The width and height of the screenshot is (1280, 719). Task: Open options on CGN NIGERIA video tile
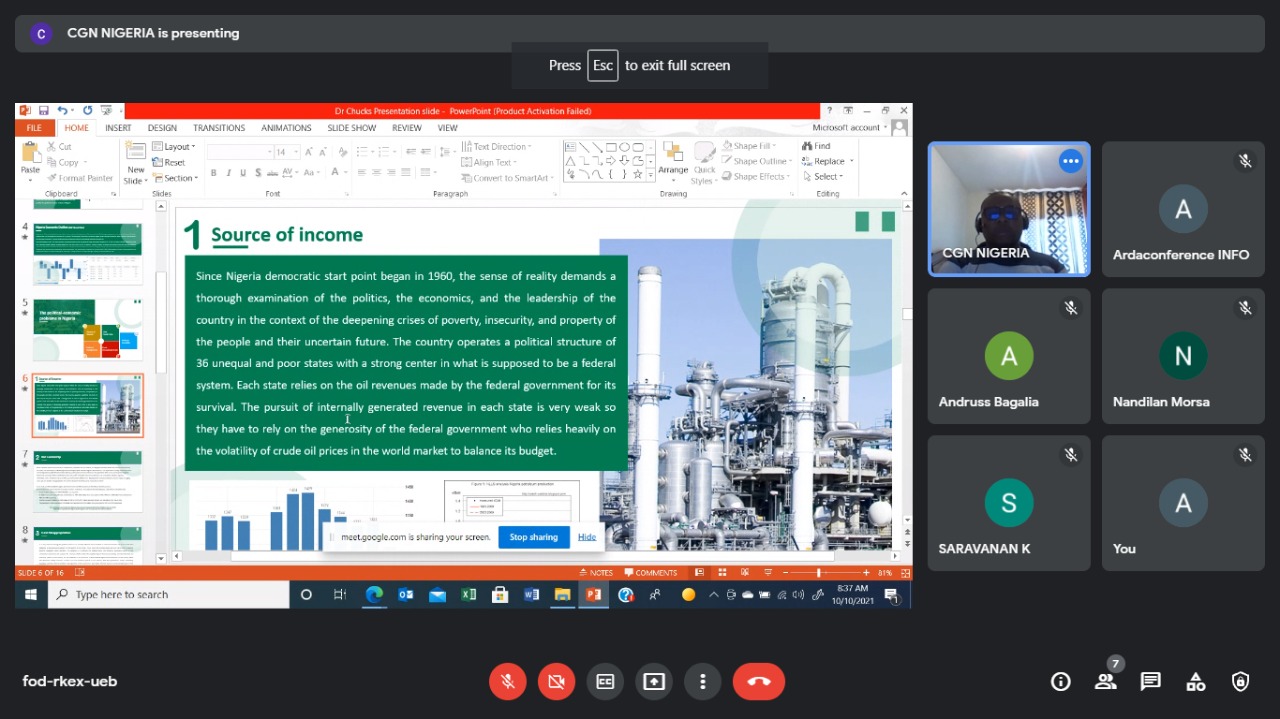pyautogui.click(x=1071, y=160)
